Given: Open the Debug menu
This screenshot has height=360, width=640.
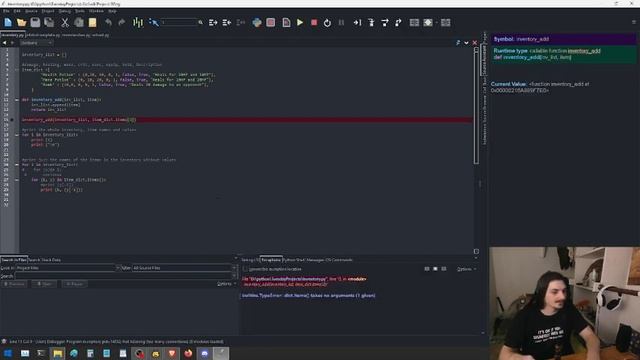Looking at the screenshot, I should tap(64, 11).
